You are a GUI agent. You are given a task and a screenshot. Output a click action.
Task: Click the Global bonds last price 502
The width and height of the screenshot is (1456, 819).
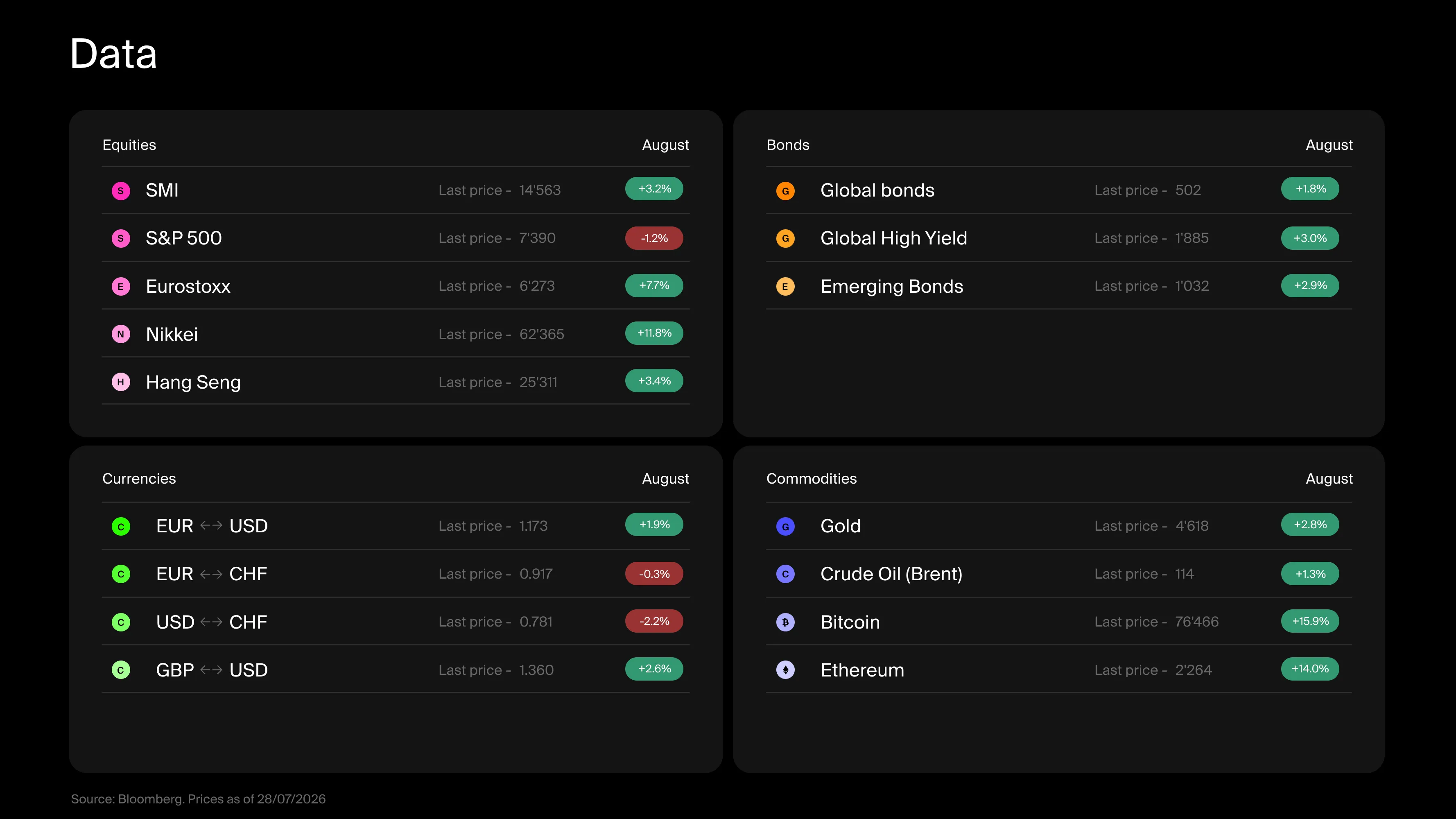(1188, 190)
